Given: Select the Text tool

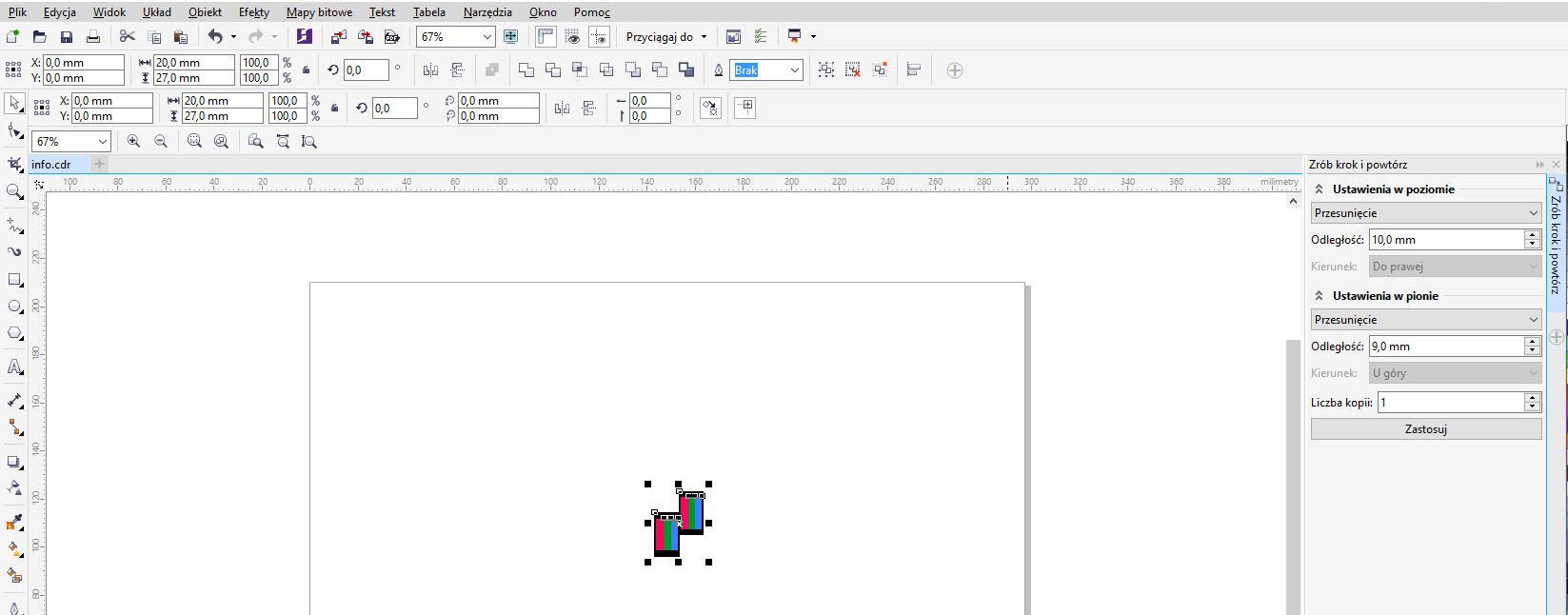Looking at the screenshot, I should click(x=14, y=367).
